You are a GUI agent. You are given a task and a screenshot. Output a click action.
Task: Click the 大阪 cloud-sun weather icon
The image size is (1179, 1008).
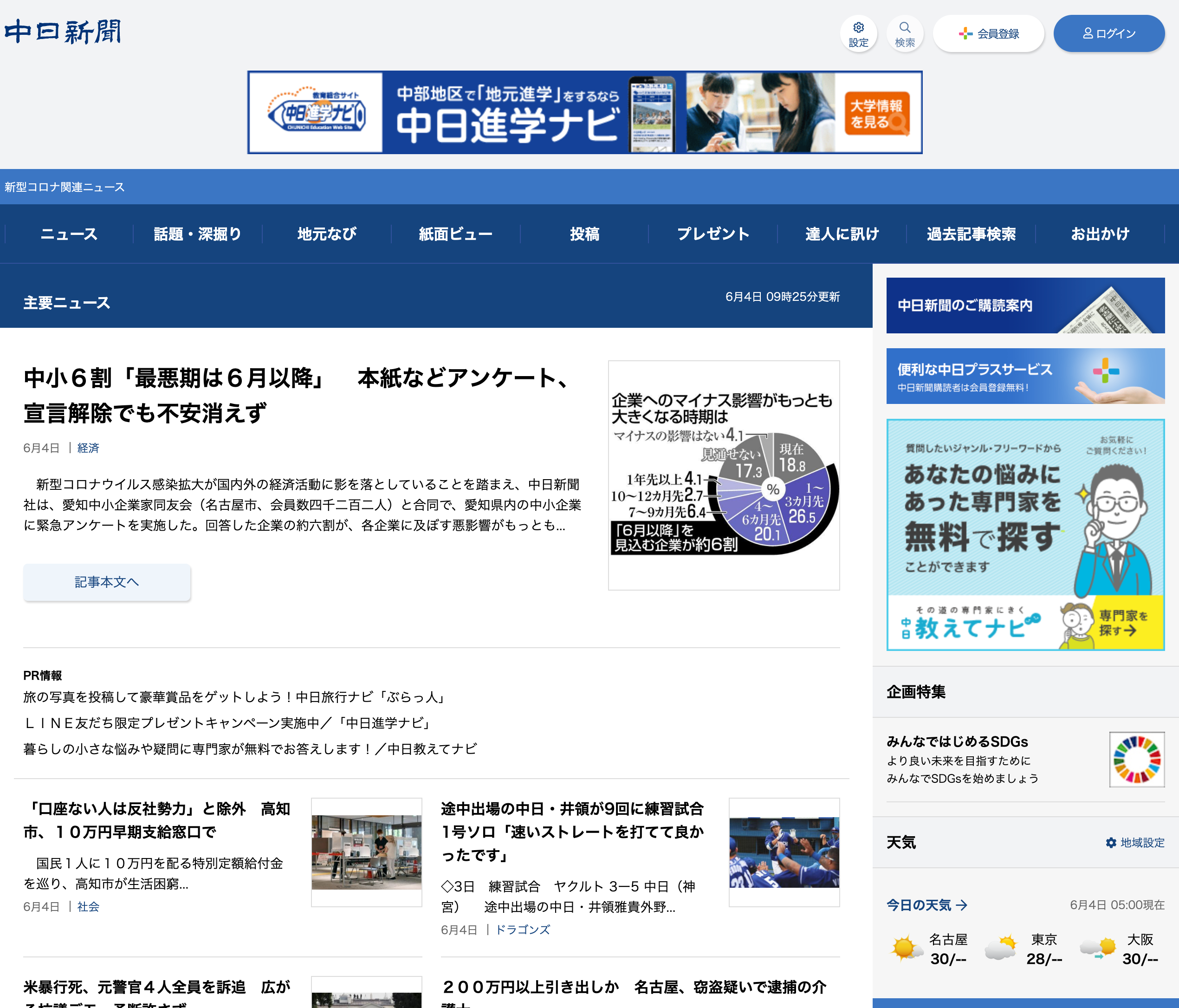tap(1098, 948)
